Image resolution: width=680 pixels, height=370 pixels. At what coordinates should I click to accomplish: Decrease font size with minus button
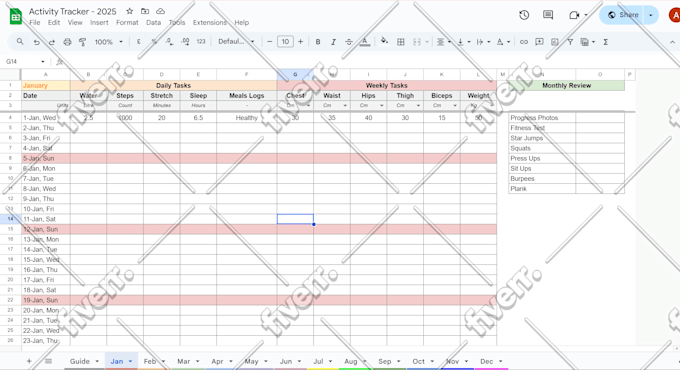(269, 42)
